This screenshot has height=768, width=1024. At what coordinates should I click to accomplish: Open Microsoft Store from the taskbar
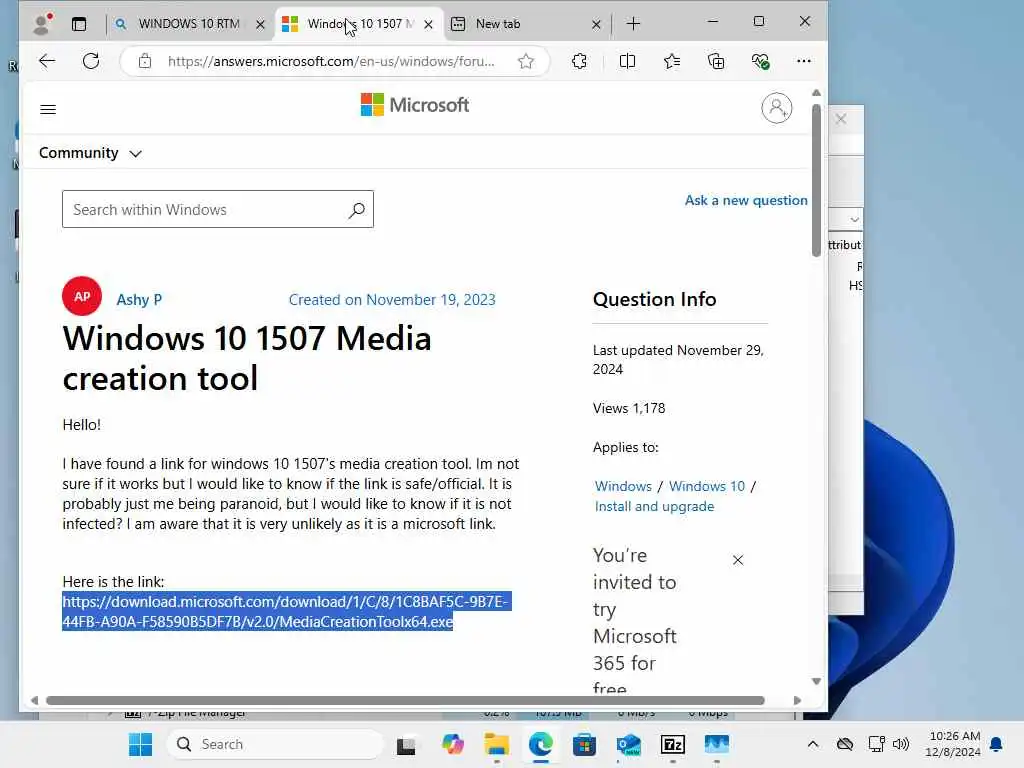[584, 744]
